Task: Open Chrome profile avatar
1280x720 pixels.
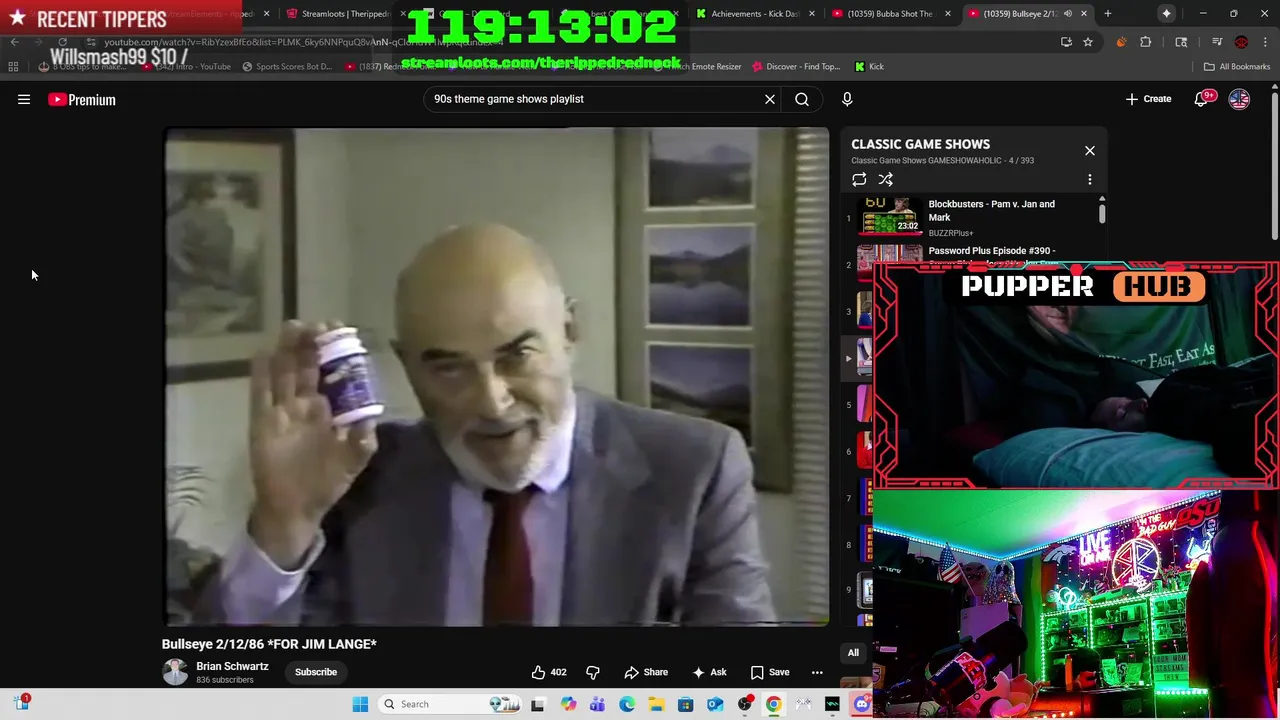Action: [x=1241, y=42]
